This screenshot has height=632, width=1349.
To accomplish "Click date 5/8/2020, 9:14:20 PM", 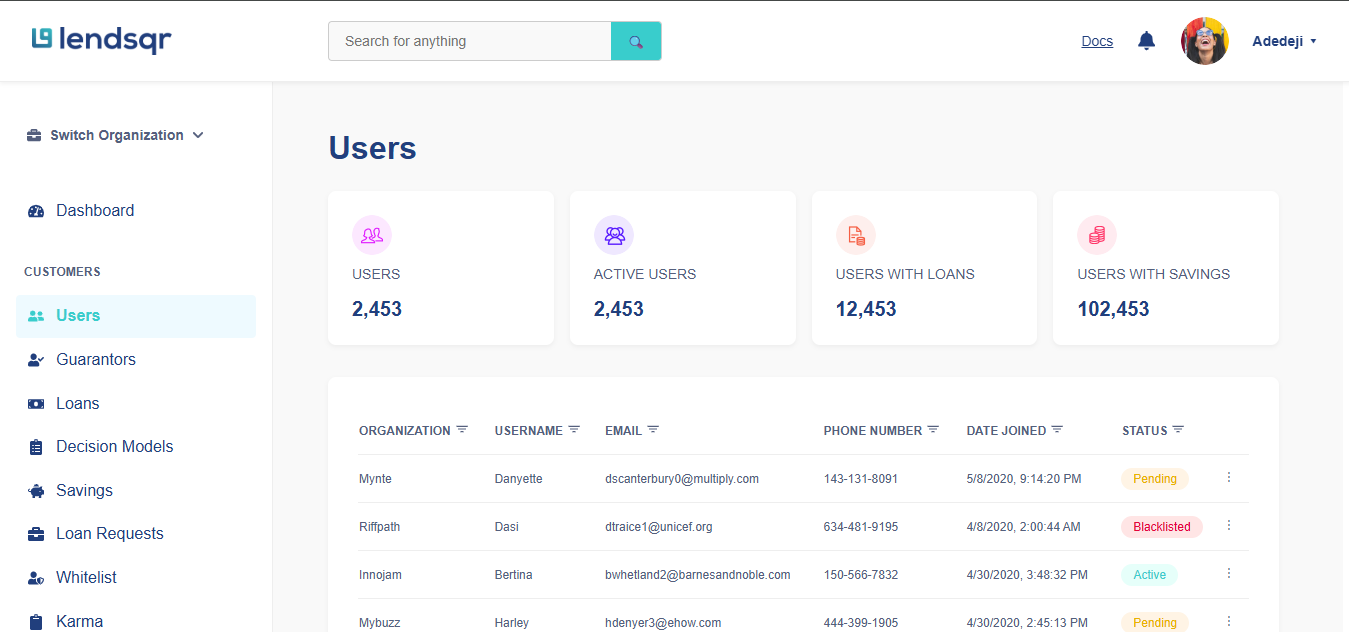I will click(x=1024, y=479).
